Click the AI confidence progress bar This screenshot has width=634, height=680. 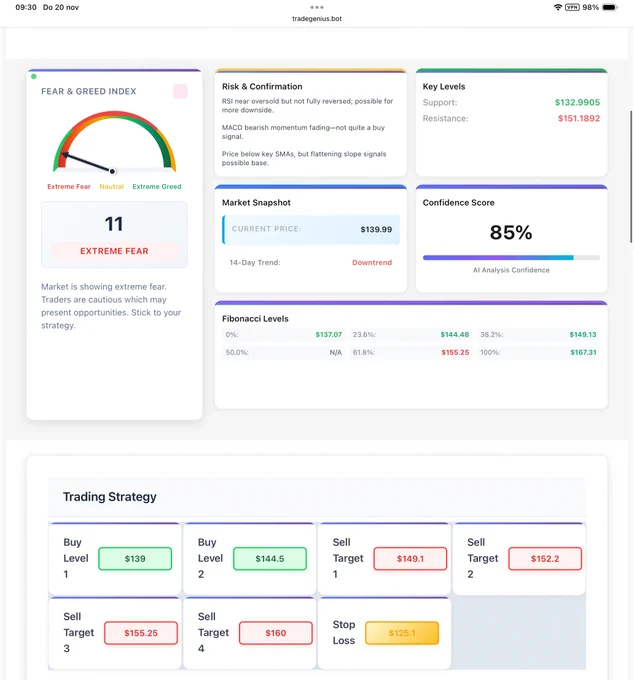pos(511,258)
